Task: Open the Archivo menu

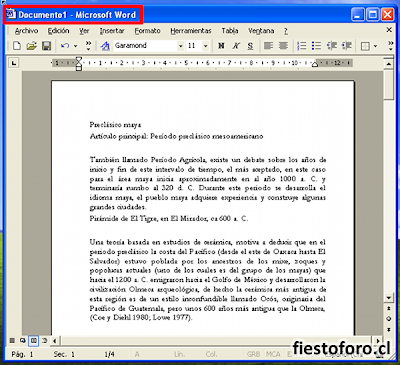Action: (x=26, y=31)
